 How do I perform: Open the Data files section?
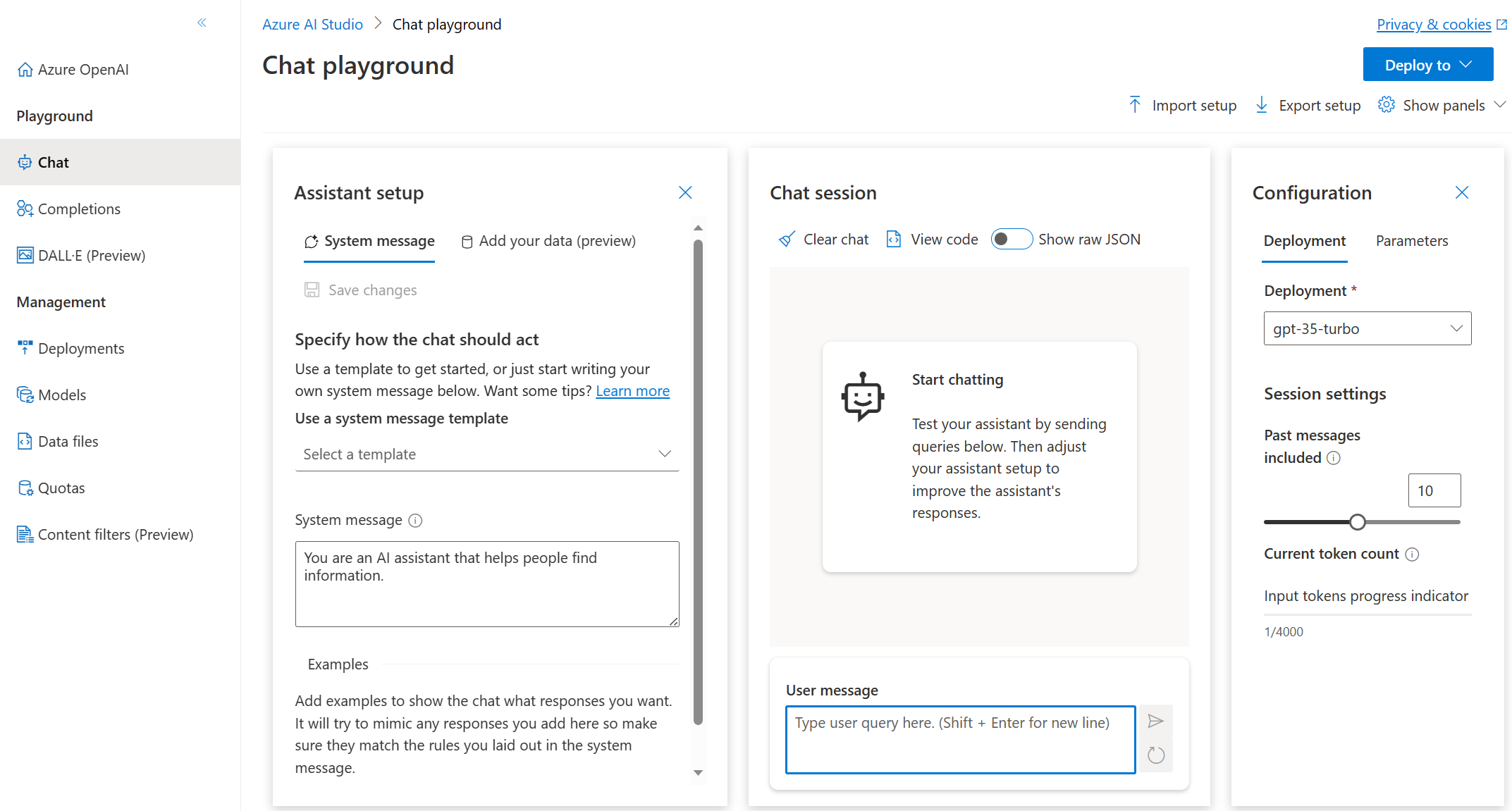pos(68,441)
